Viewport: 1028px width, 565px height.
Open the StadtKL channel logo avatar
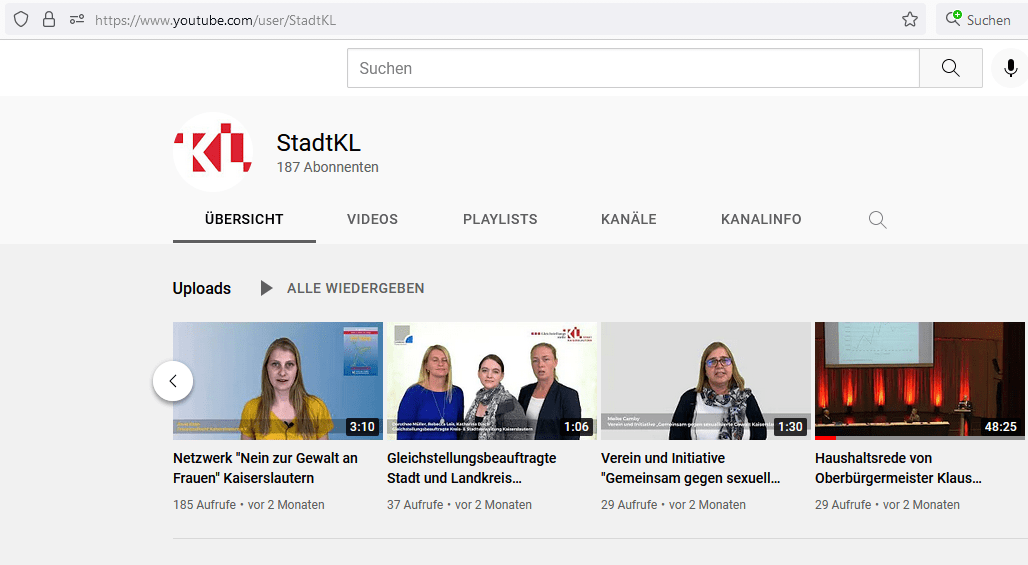click(212, 152)
